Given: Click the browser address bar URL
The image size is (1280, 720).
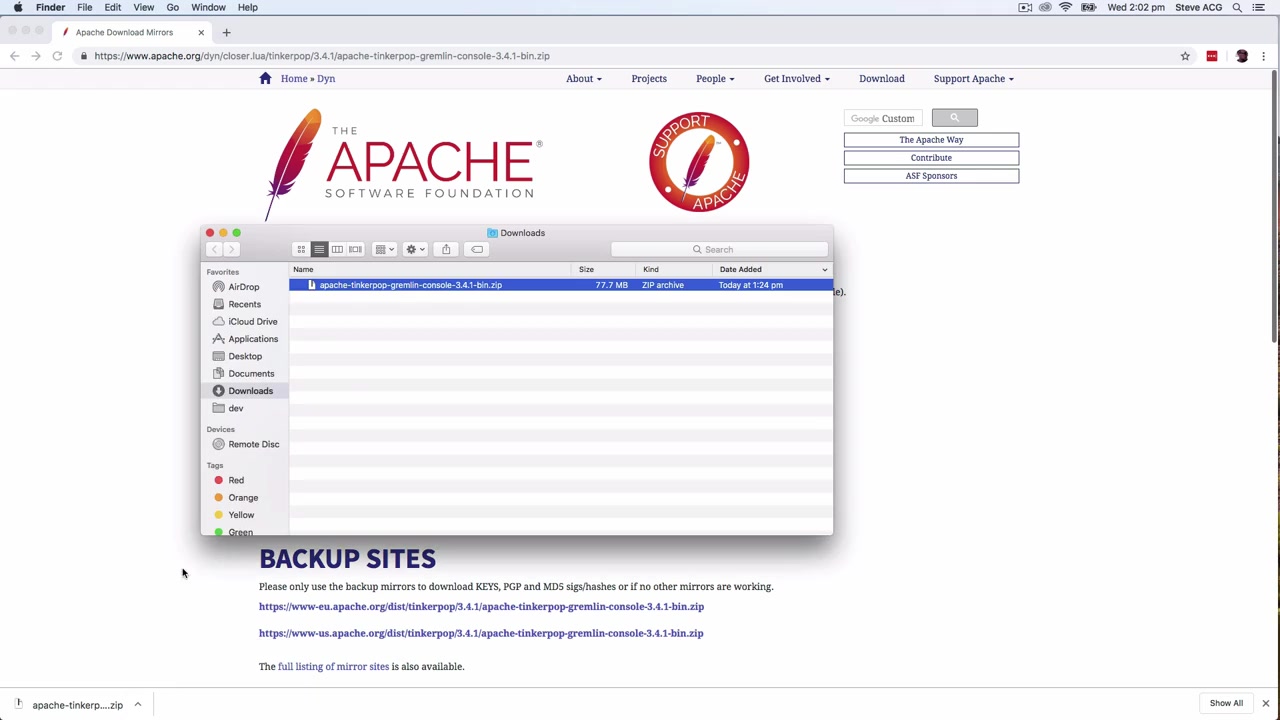Looking at the screenshot, I should tap(322, 56).
